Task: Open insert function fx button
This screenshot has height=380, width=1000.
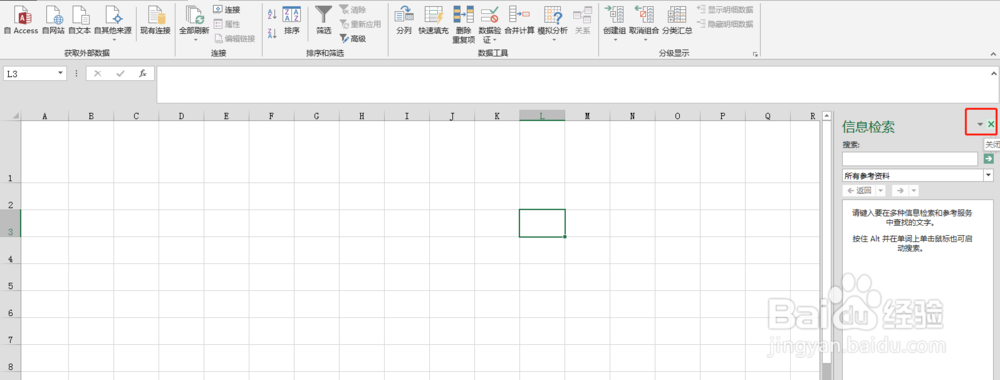Action: [x=143, y=74]
